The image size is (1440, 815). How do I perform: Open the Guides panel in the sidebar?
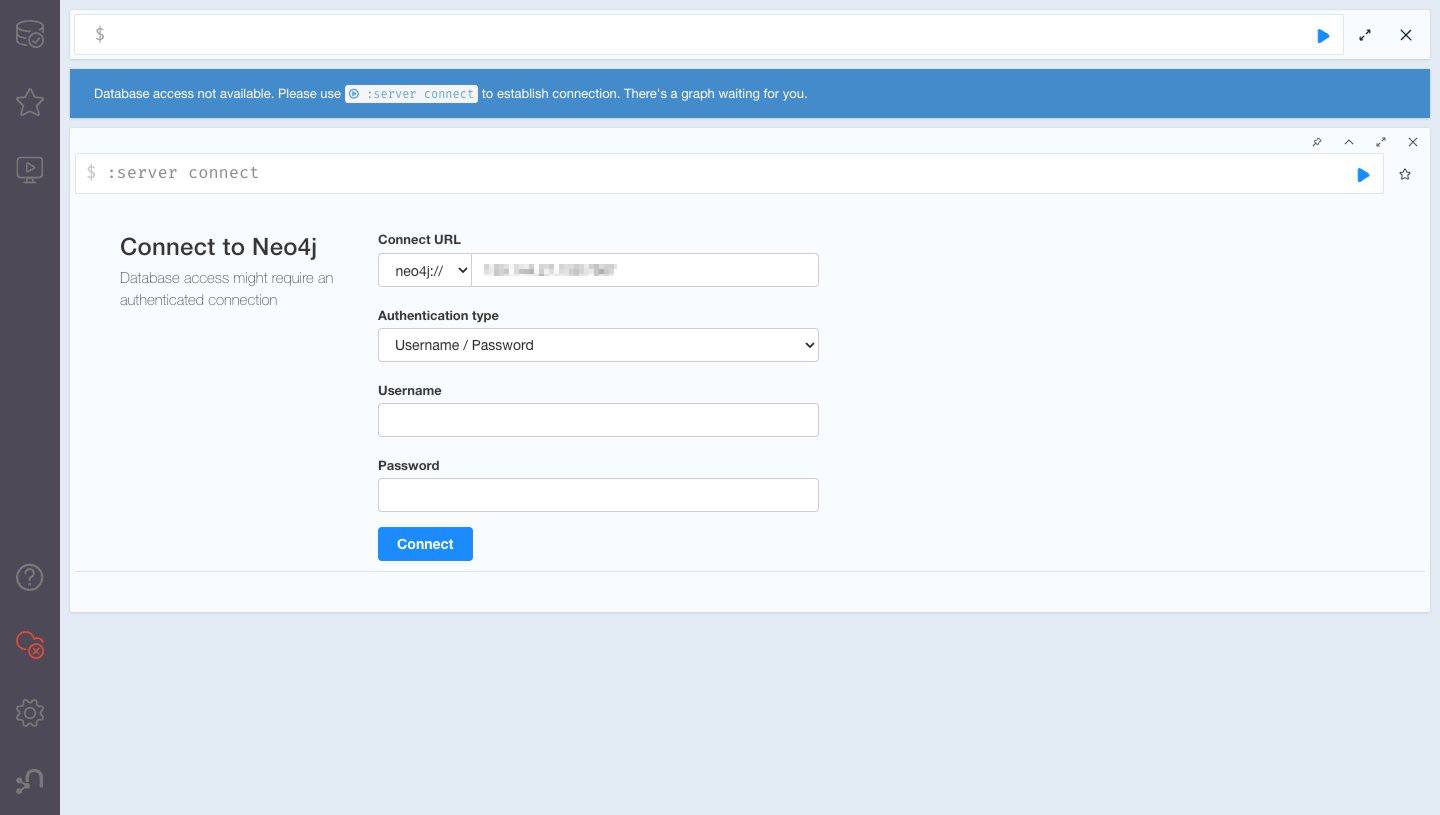(30, 169)
